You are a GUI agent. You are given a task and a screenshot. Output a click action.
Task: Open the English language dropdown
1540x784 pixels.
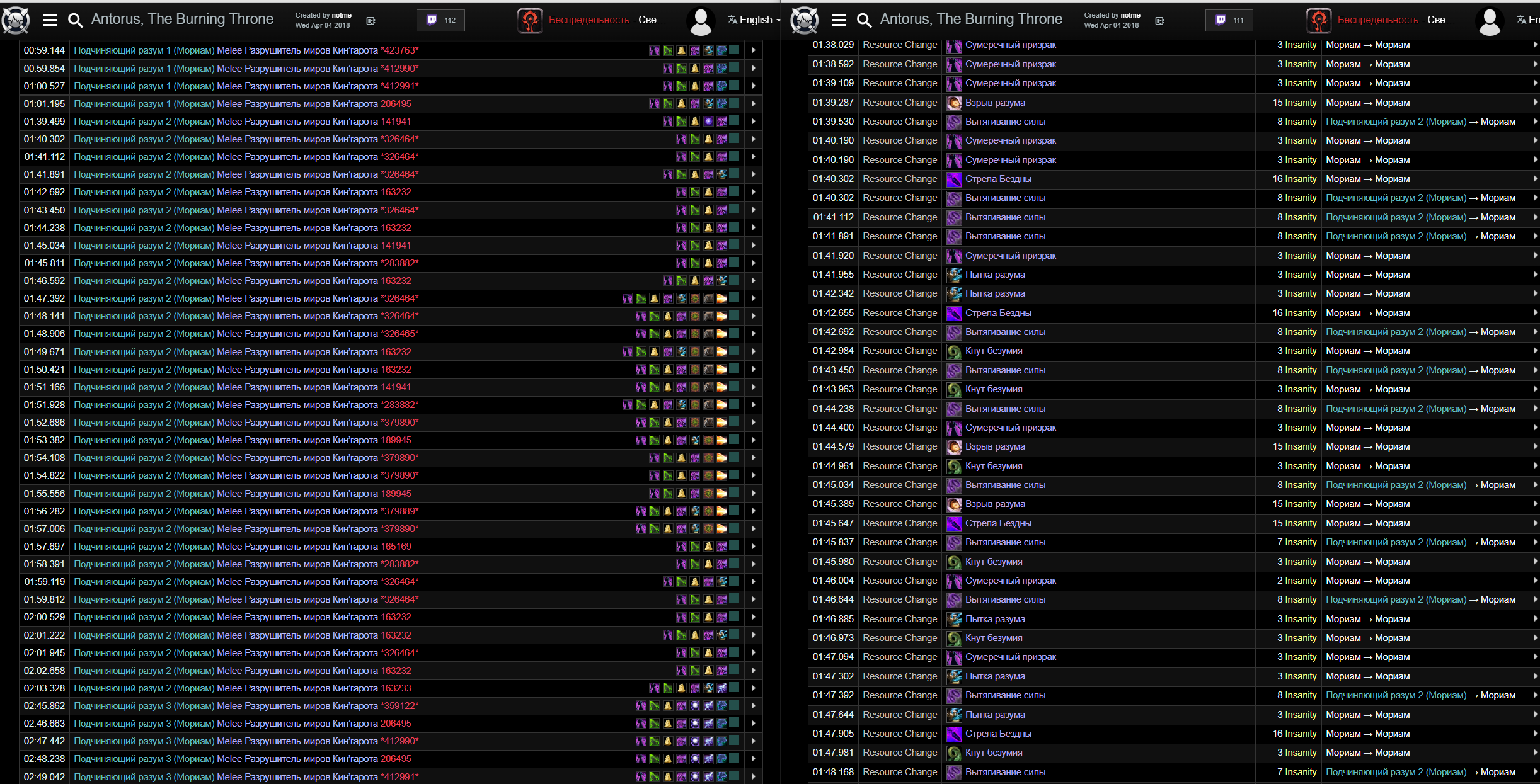[754, 20]
